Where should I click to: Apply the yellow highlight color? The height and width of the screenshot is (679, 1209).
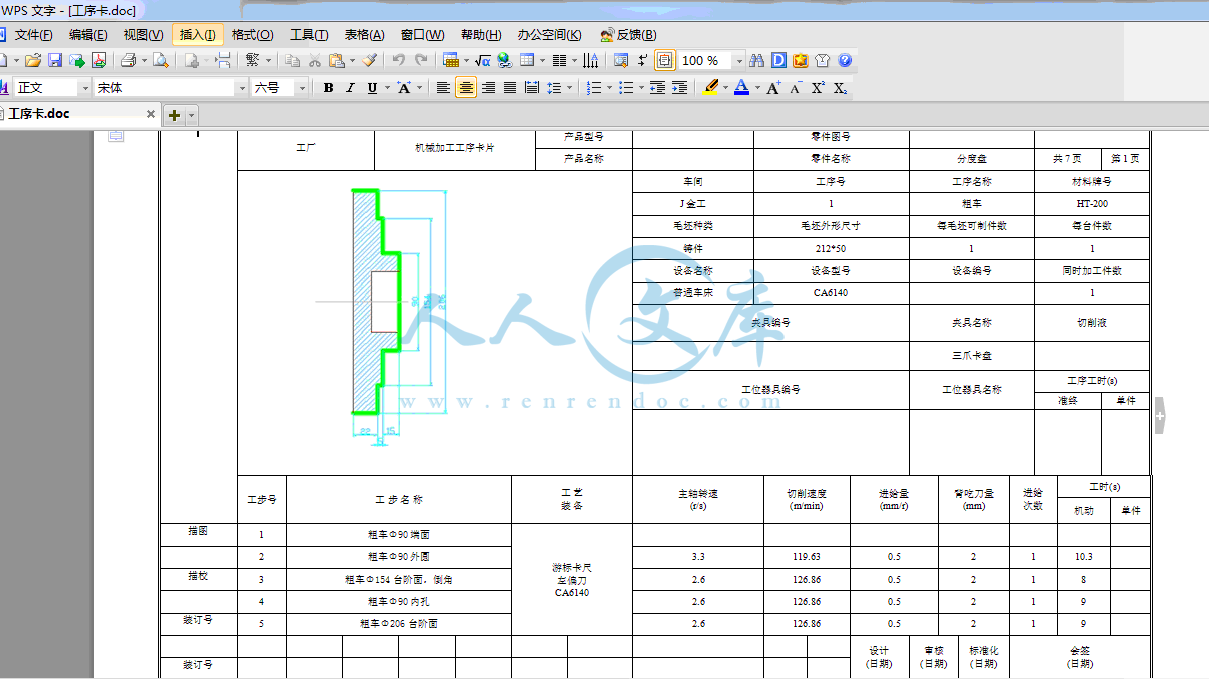click(x=710, y=88)
